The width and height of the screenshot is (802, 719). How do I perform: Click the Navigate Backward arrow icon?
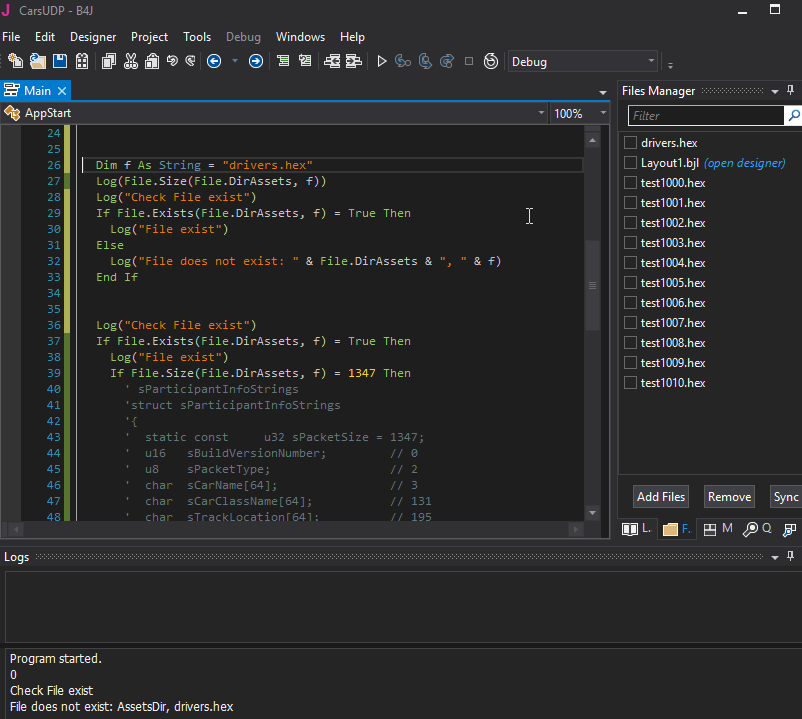[x=213, y=61]
